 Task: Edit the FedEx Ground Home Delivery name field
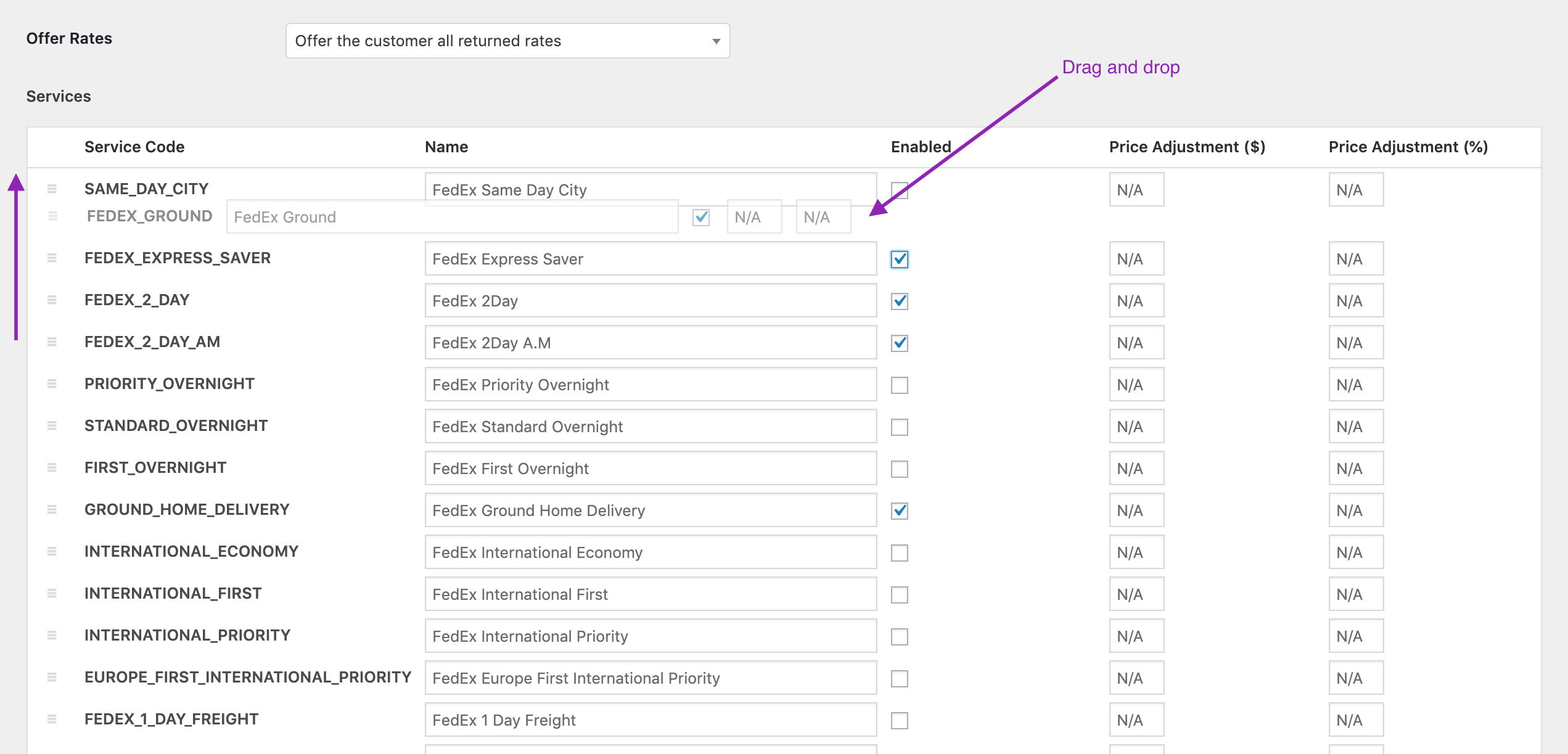point(651,510)
